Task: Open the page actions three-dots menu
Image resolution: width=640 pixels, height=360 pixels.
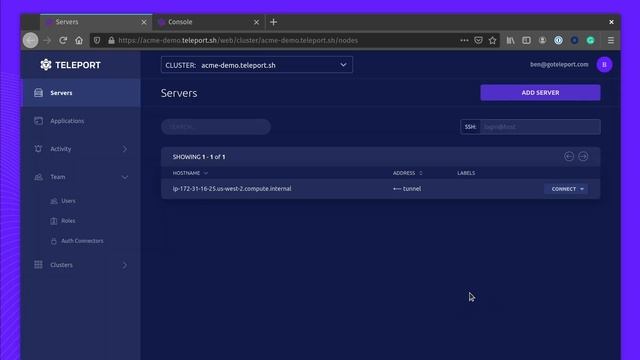Action: pos(464,40)
